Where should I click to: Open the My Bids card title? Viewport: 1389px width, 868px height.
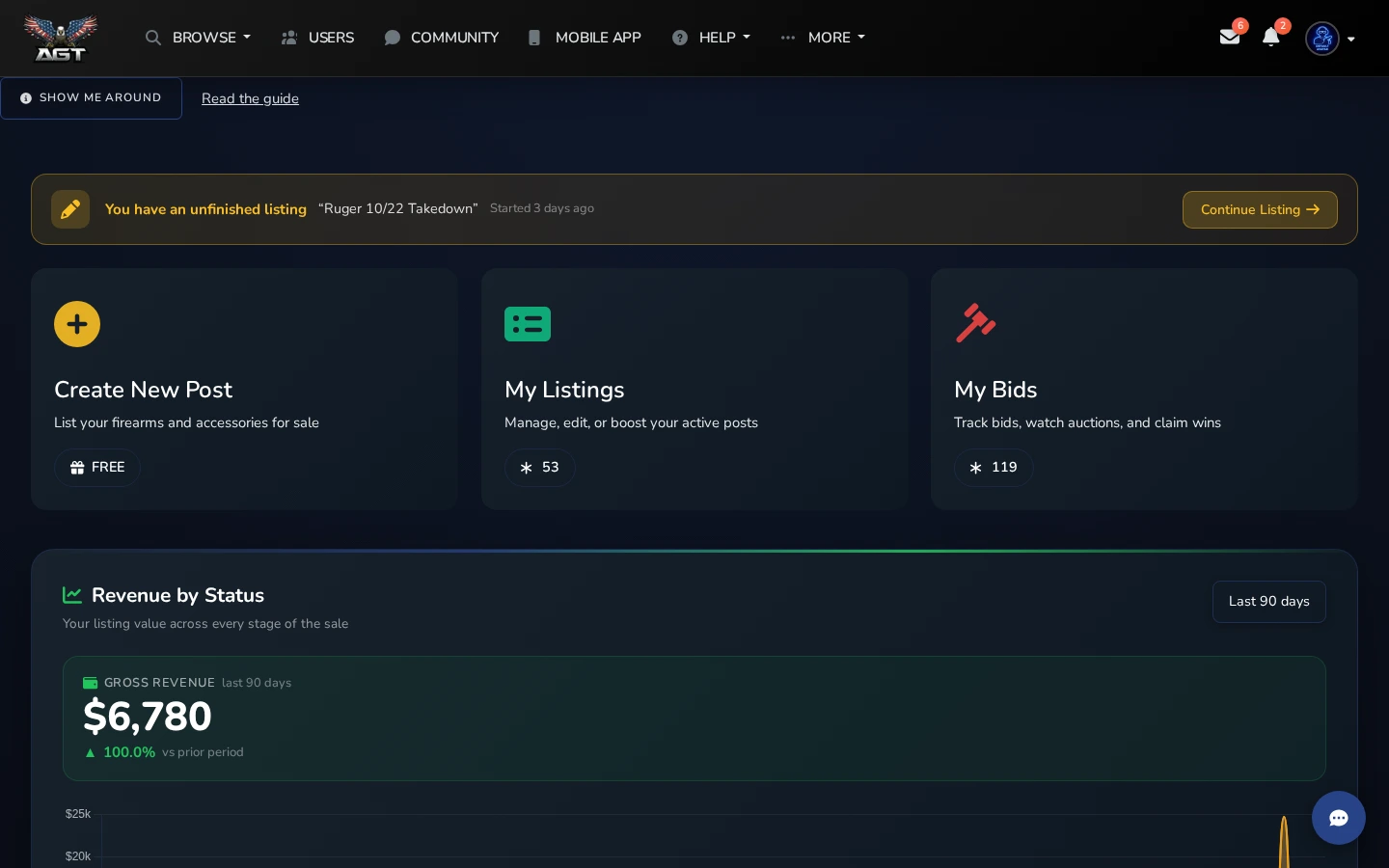tap(995, 390)
